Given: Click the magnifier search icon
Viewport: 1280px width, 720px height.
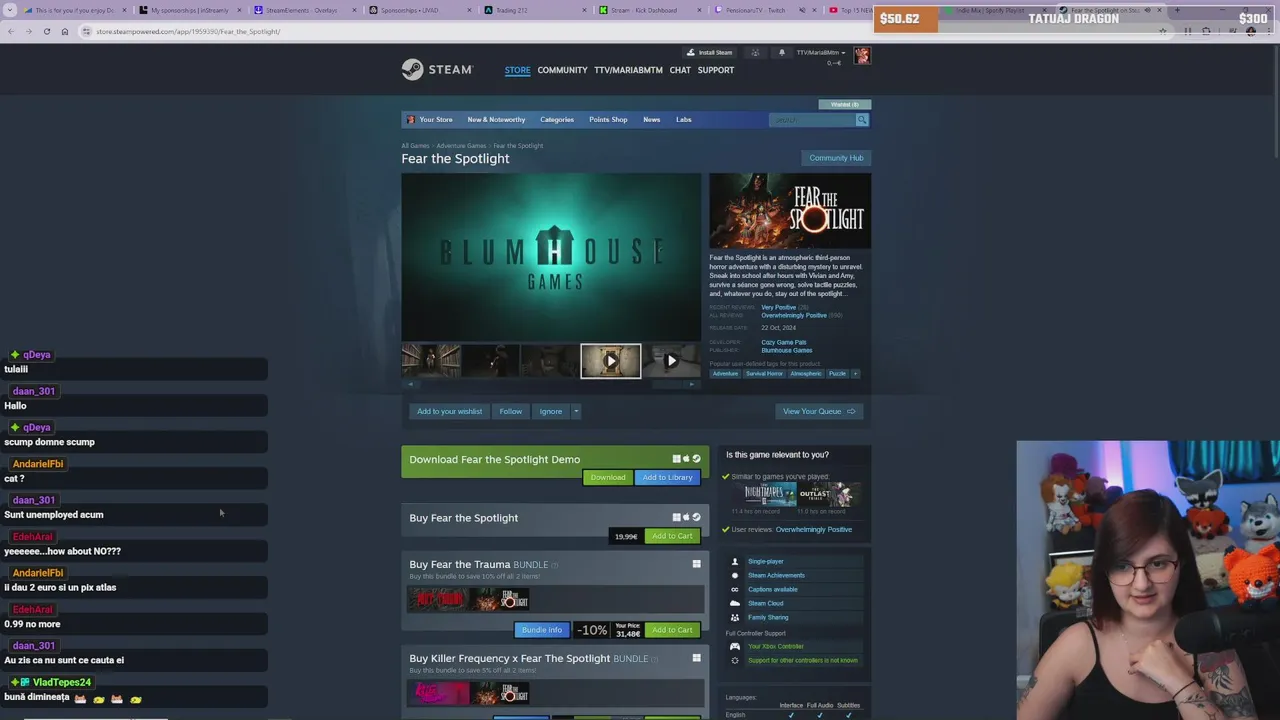Looking at the screenshot, I should click(x=862, y=119).
